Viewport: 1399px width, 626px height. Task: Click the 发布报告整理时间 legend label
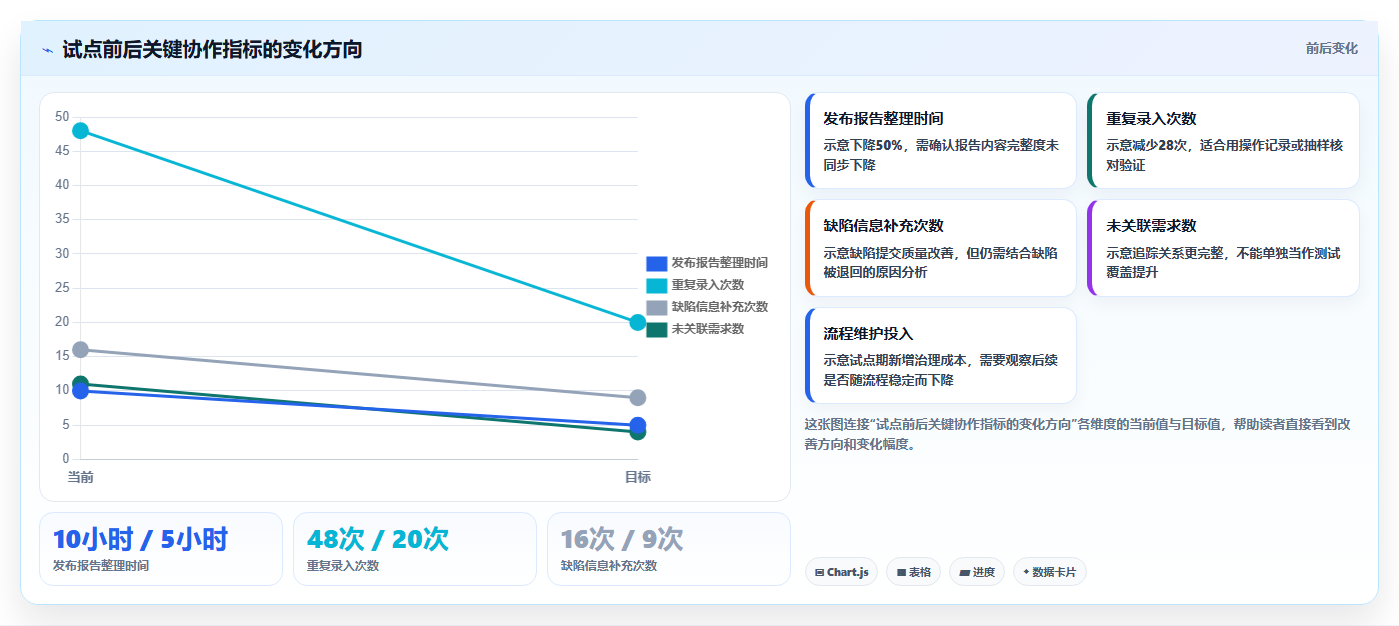click(719, 263)
